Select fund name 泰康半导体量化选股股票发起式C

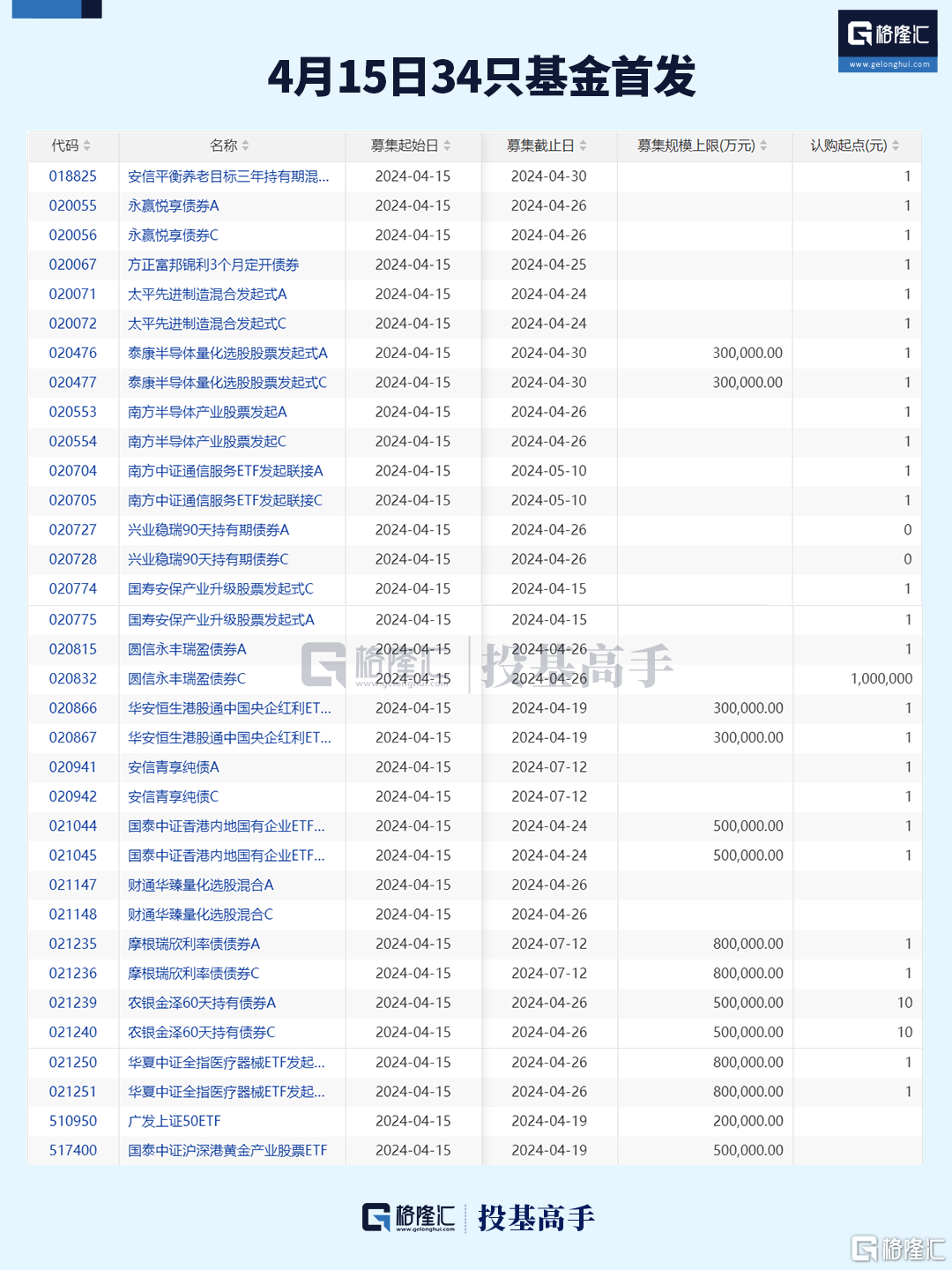coord(227,383)
